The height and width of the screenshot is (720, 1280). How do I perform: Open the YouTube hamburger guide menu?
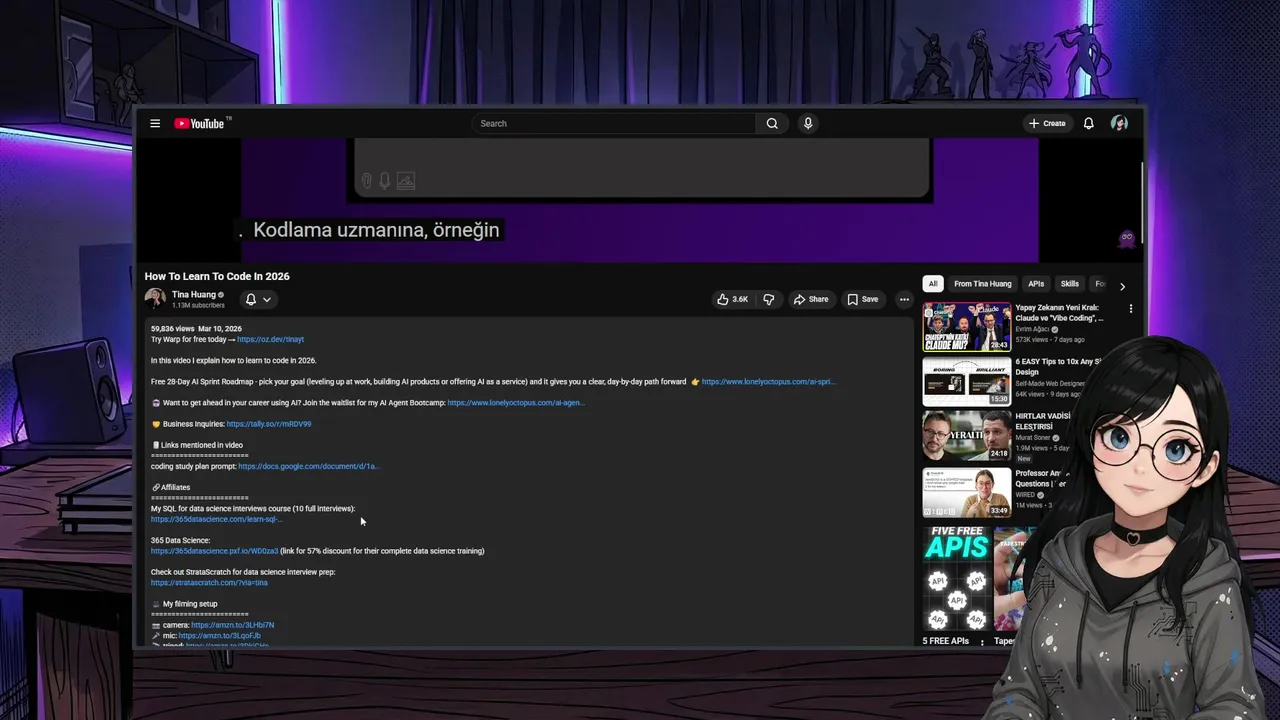[x=155, y=124]
